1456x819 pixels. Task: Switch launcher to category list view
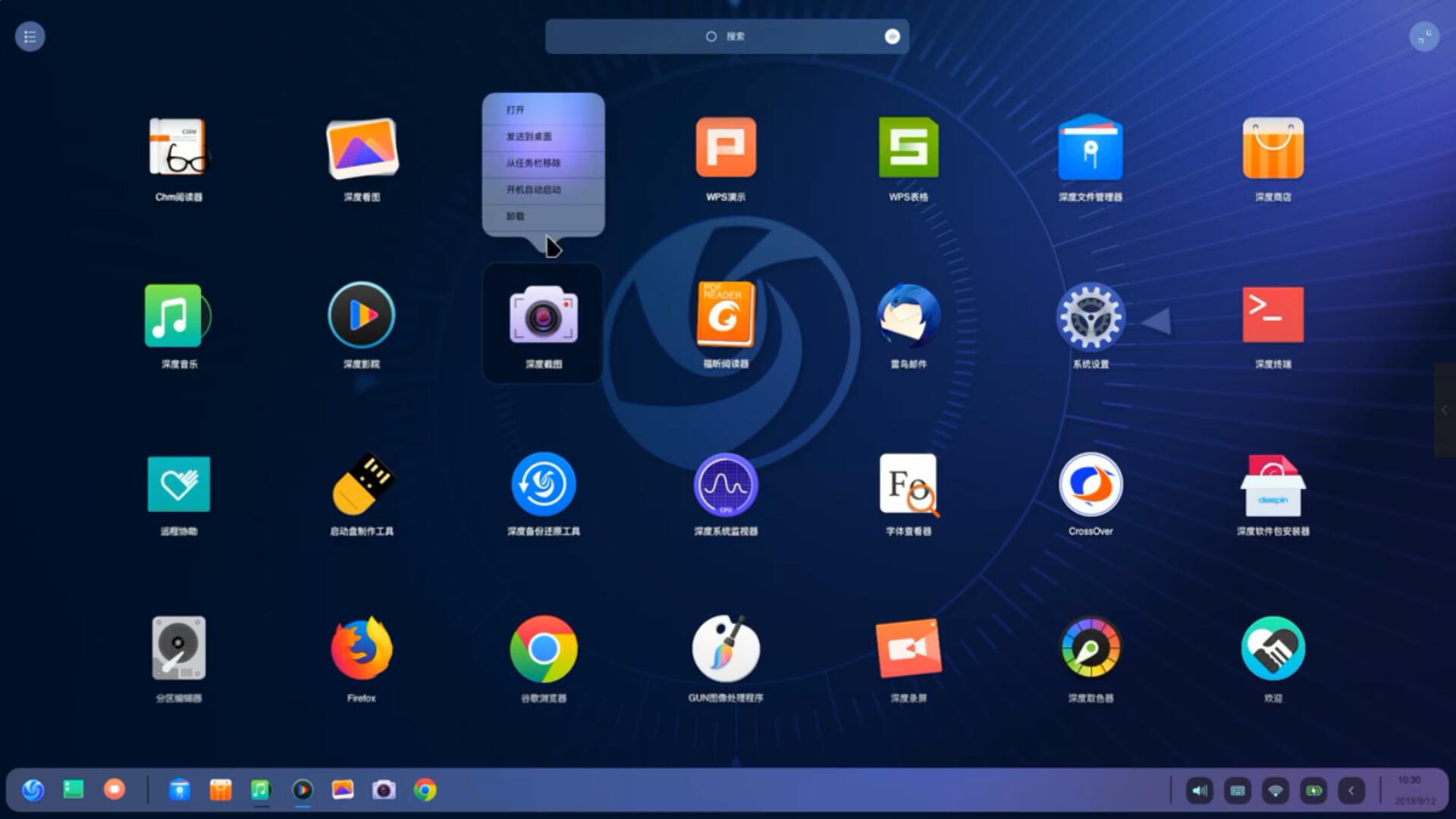(30, 36)
